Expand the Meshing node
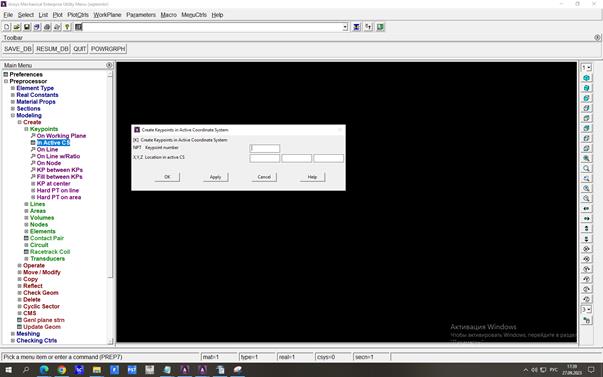 pyautogui.click(x=13, y=334)
